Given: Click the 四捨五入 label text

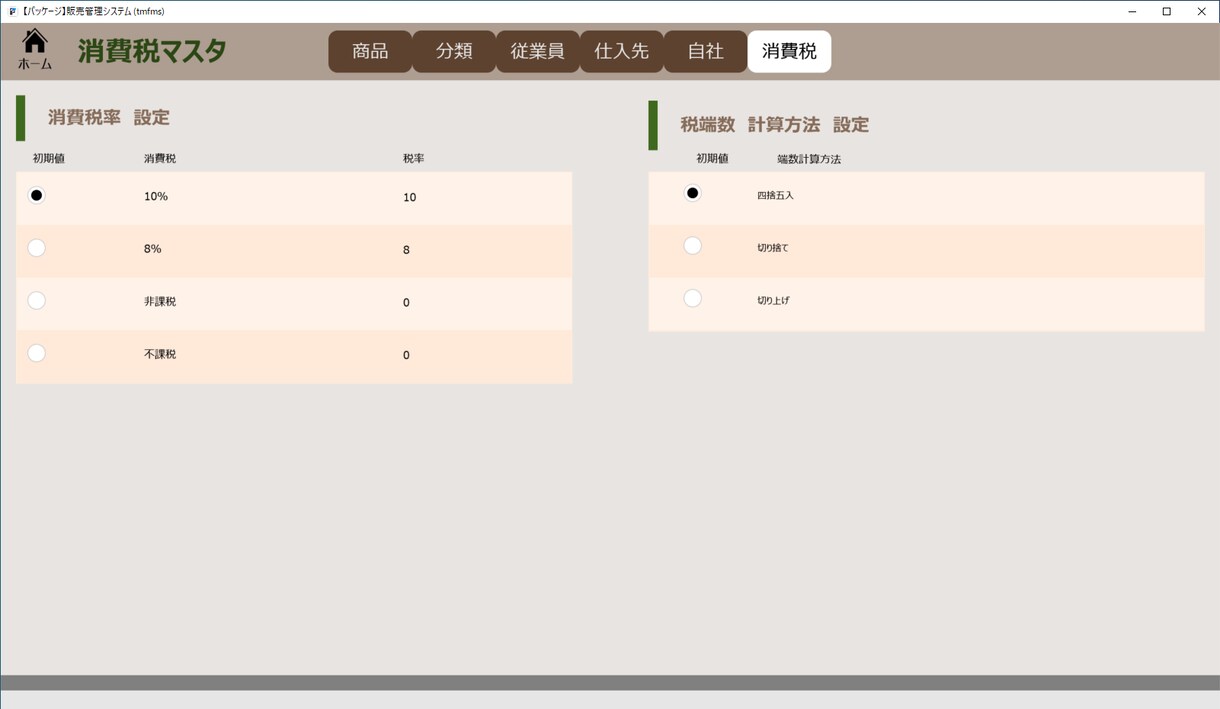Looking at the screenshot, I should click(x=776, y=195).
